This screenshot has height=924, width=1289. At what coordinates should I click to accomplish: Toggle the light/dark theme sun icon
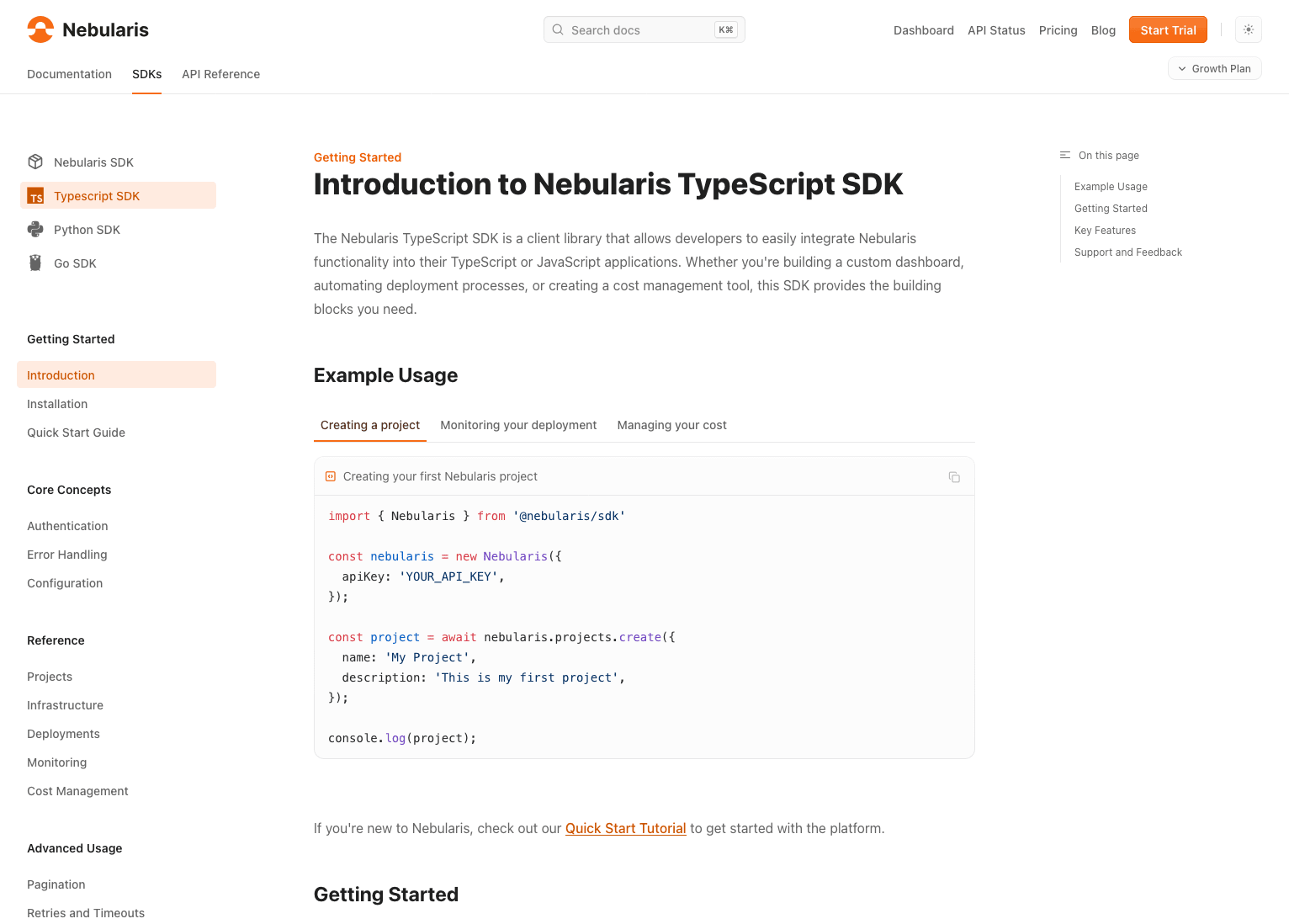coord(1249,29)
